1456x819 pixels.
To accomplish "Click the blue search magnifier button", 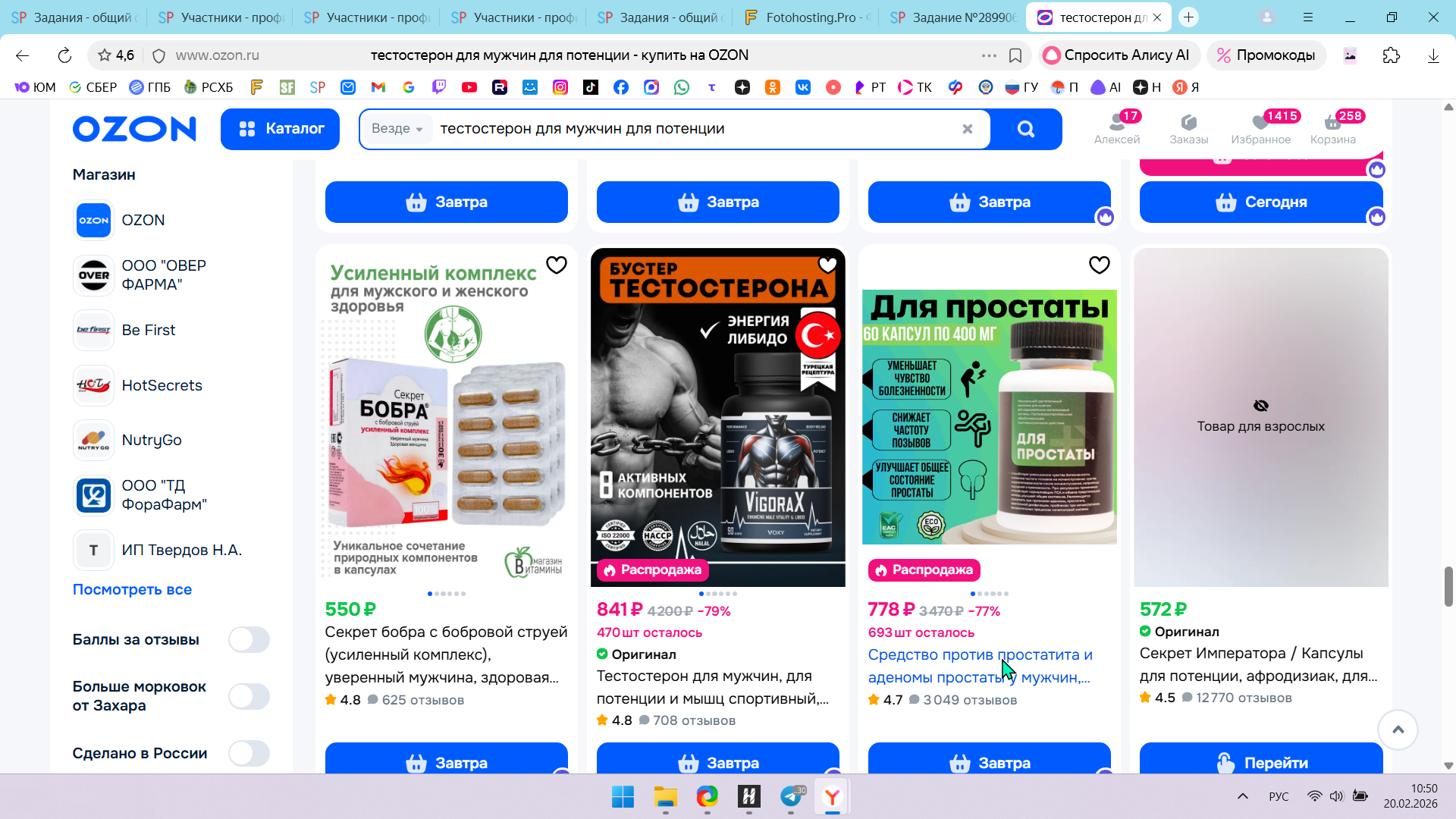I will pyautogui.click(x=1025, y=129).
